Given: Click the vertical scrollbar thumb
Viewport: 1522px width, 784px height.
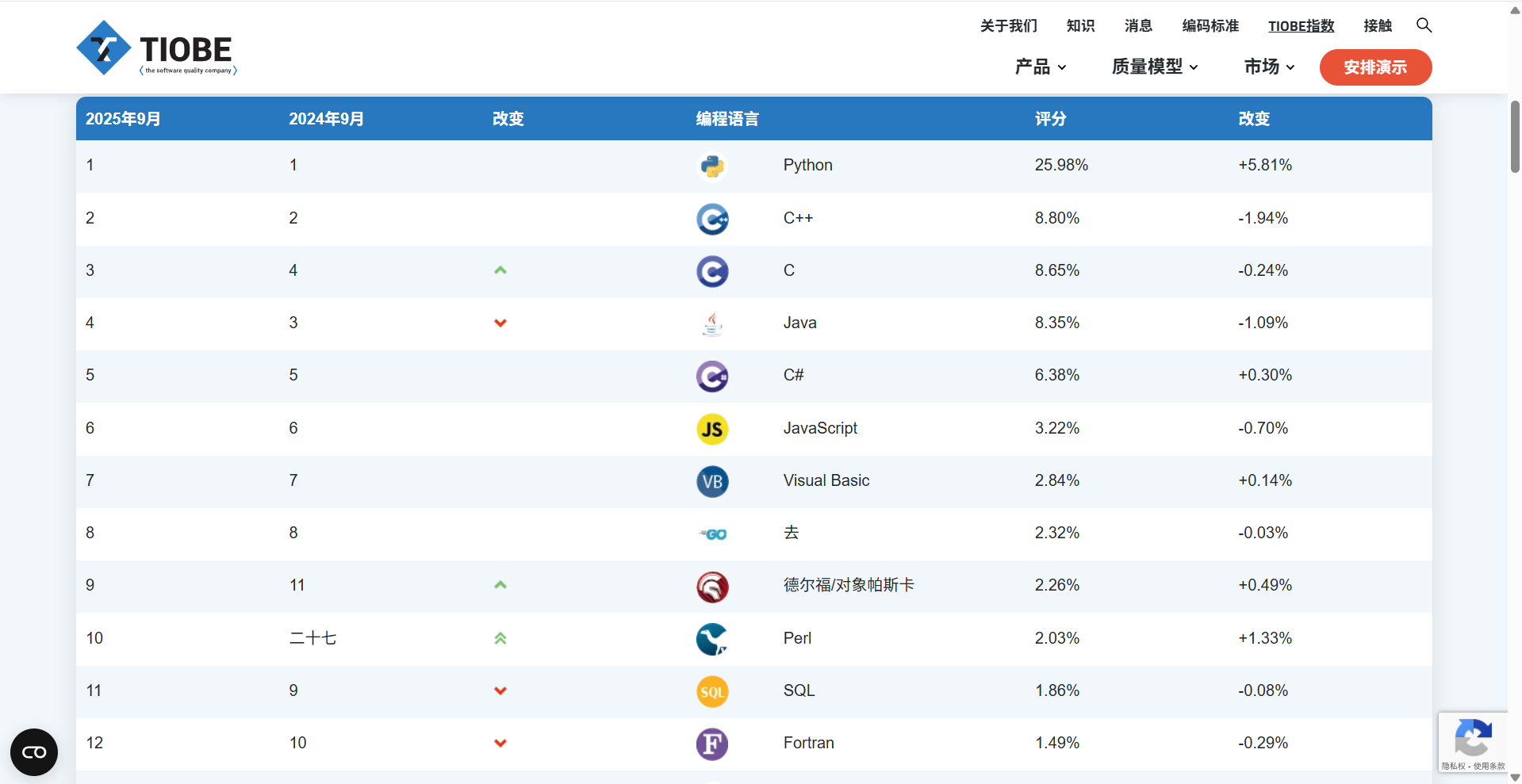Looking at the screenshot, I should coord(1515,136).
